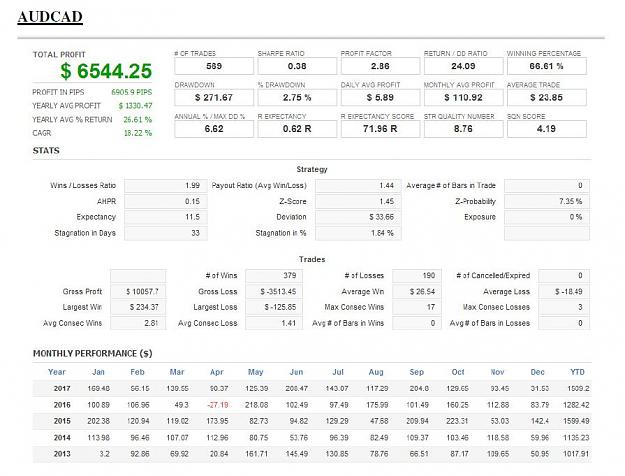
Task: Click the # of Losses value 190
Action: coord(417,276)
